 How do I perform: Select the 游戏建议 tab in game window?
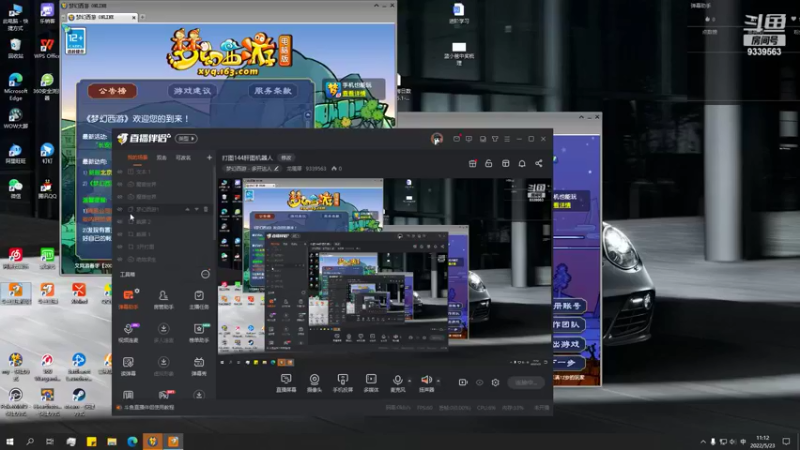tap(192, 91)
